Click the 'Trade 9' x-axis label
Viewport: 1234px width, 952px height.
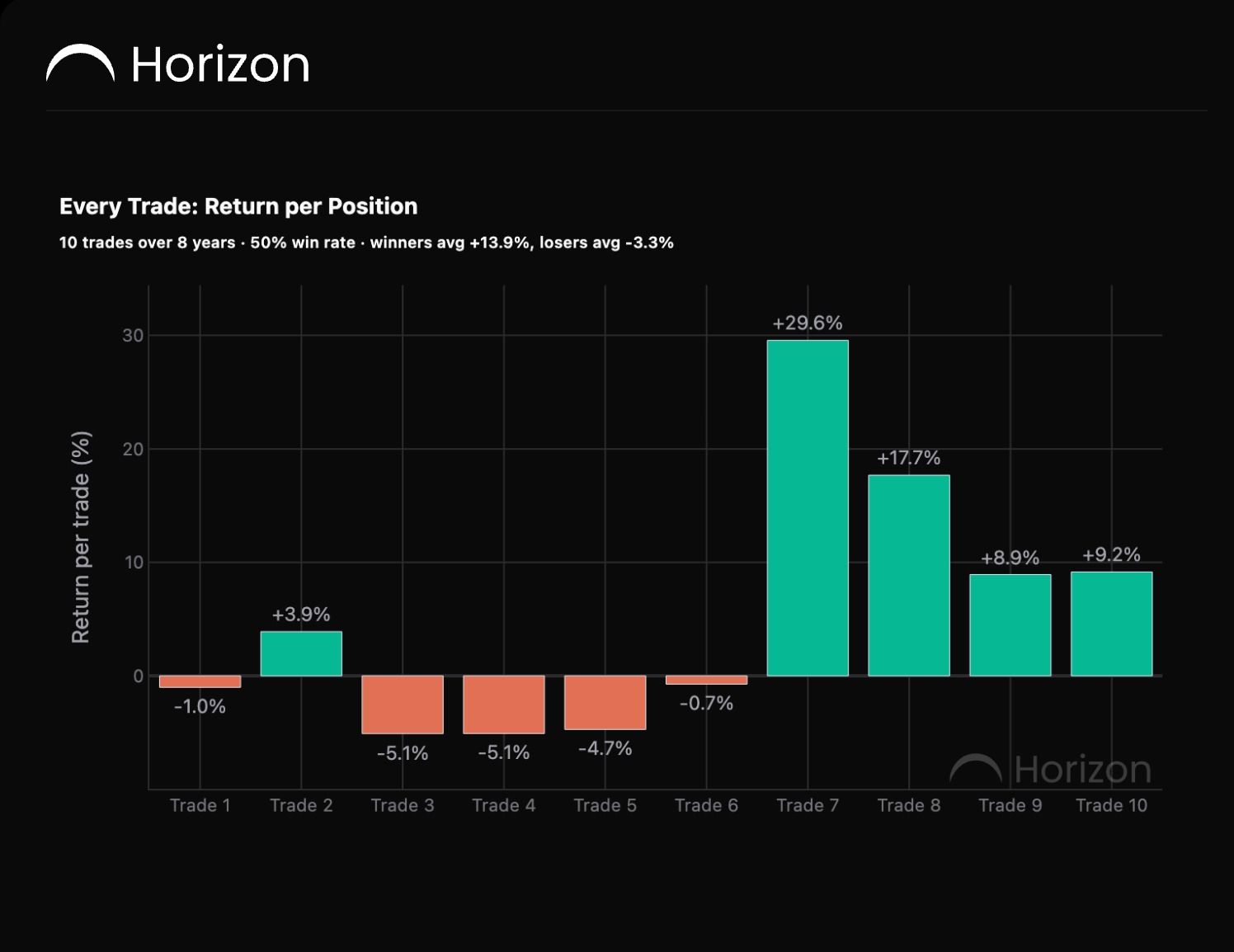coord(1010,805)
